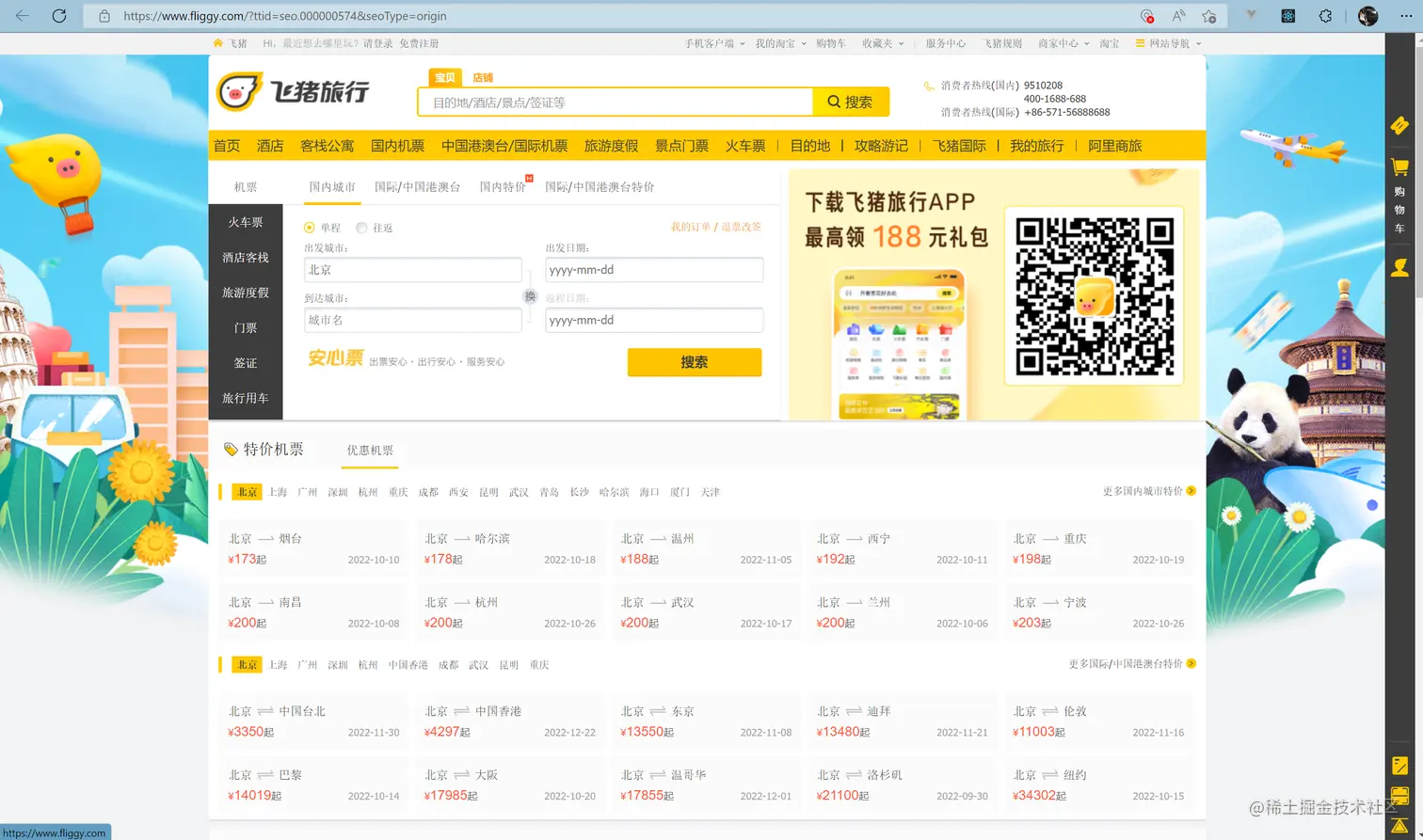
Task: Click the QR code image
Action: [1094, 296]
